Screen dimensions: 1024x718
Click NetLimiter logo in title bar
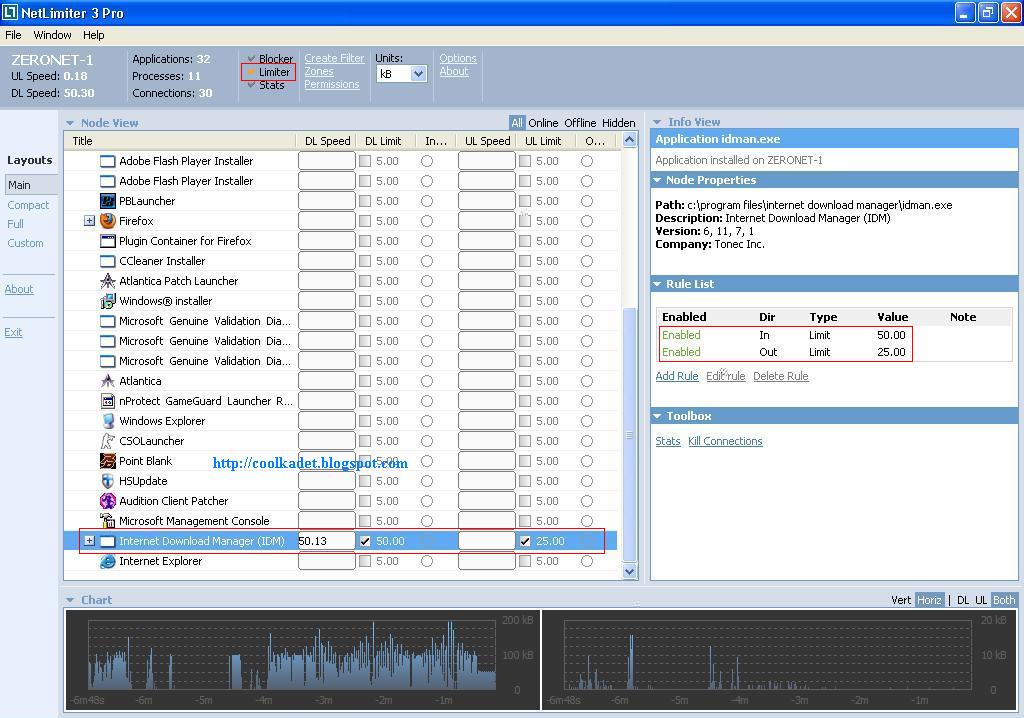[x=10, y=12]
